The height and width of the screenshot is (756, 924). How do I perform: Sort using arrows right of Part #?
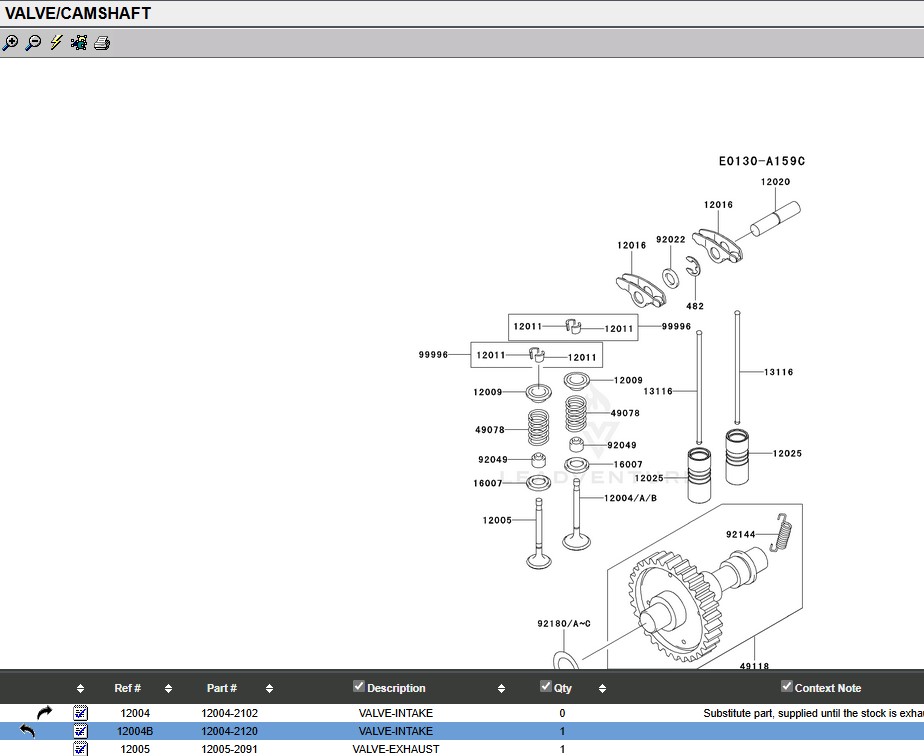pos(270,688)
